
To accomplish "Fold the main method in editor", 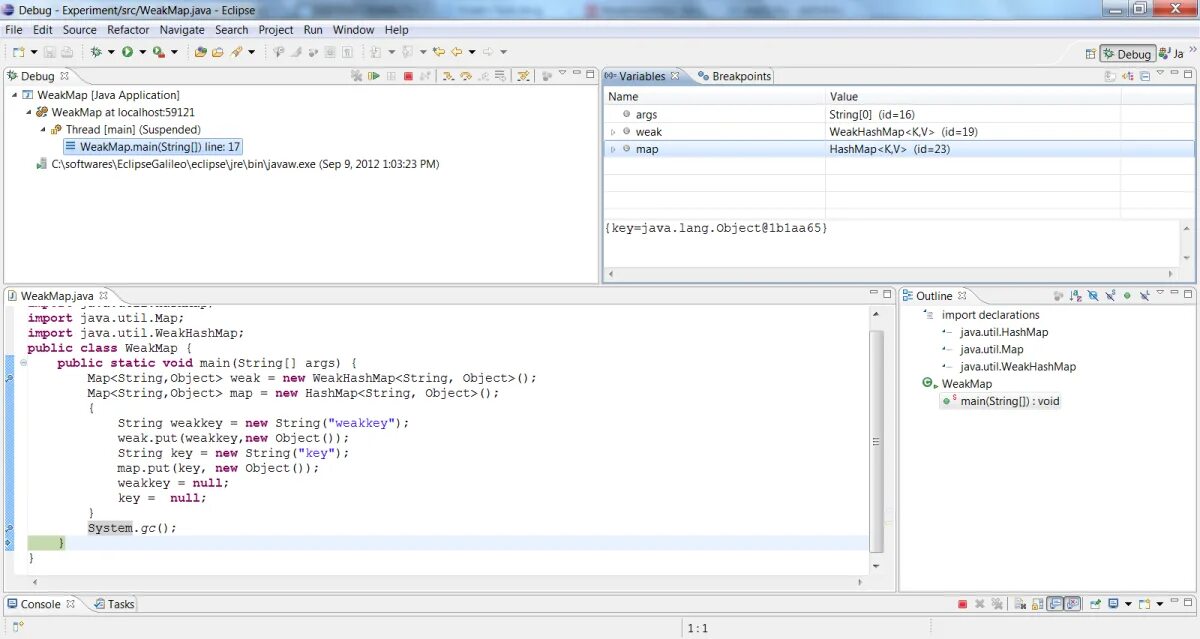I will pyautogui.click(x=23, y=362).
